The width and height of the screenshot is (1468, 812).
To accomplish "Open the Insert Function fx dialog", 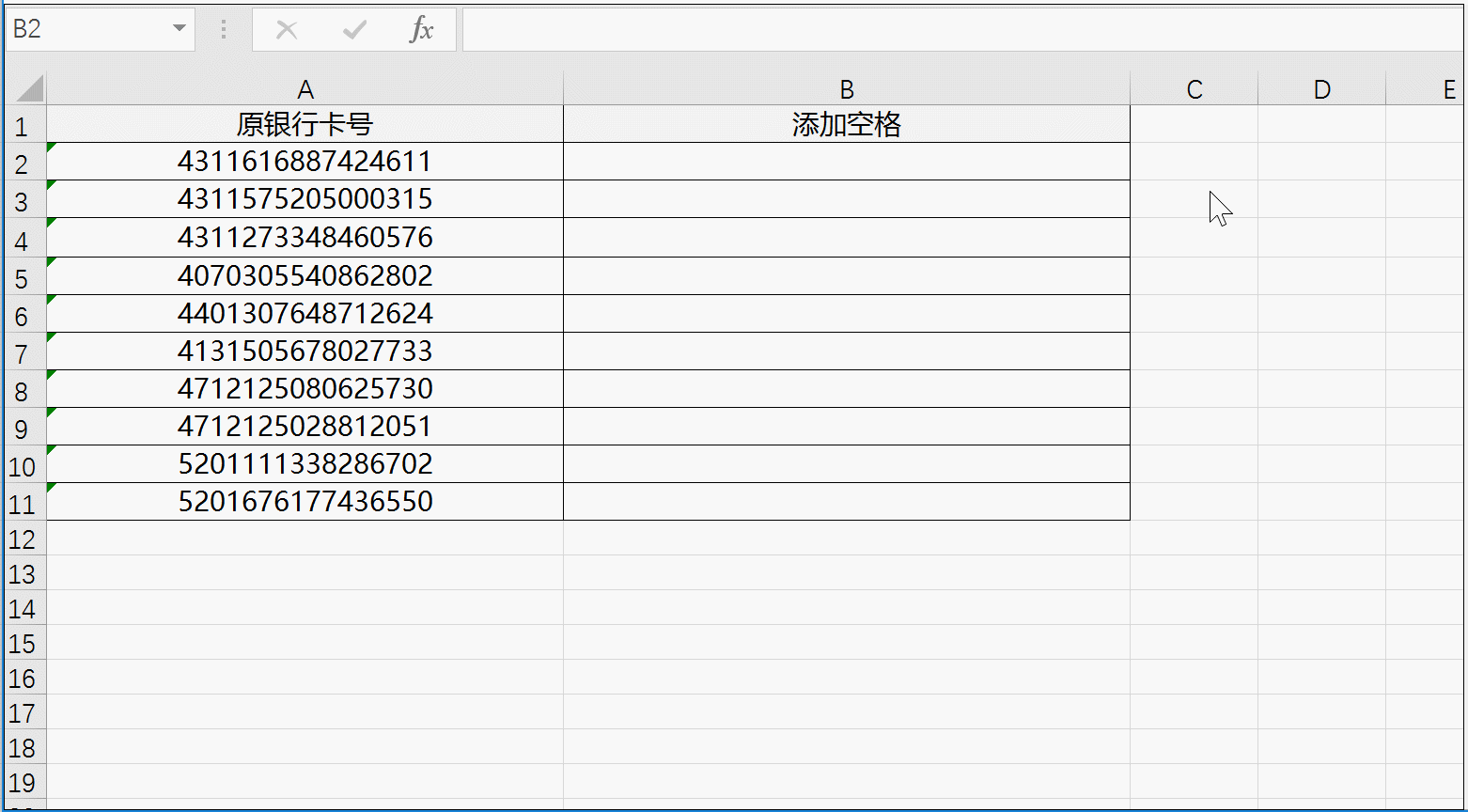I will click(x=422, y=30).
